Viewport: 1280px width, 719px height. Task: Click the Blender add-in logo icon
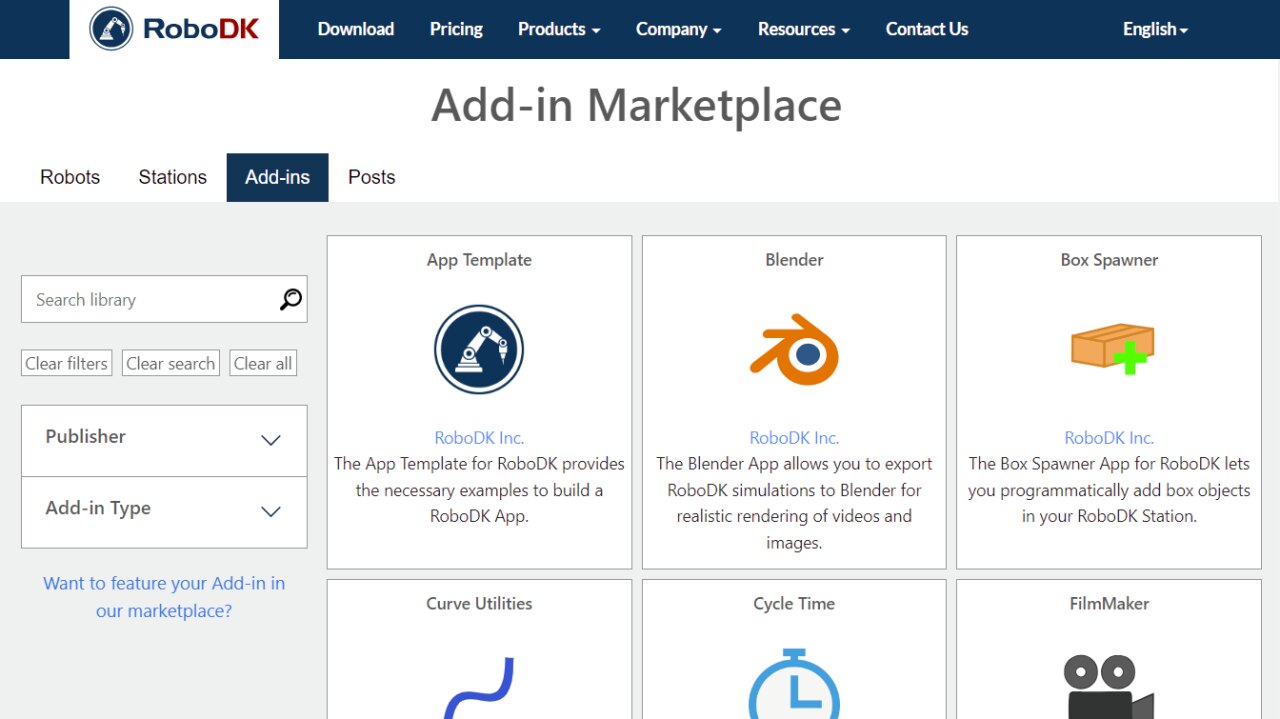794,350
